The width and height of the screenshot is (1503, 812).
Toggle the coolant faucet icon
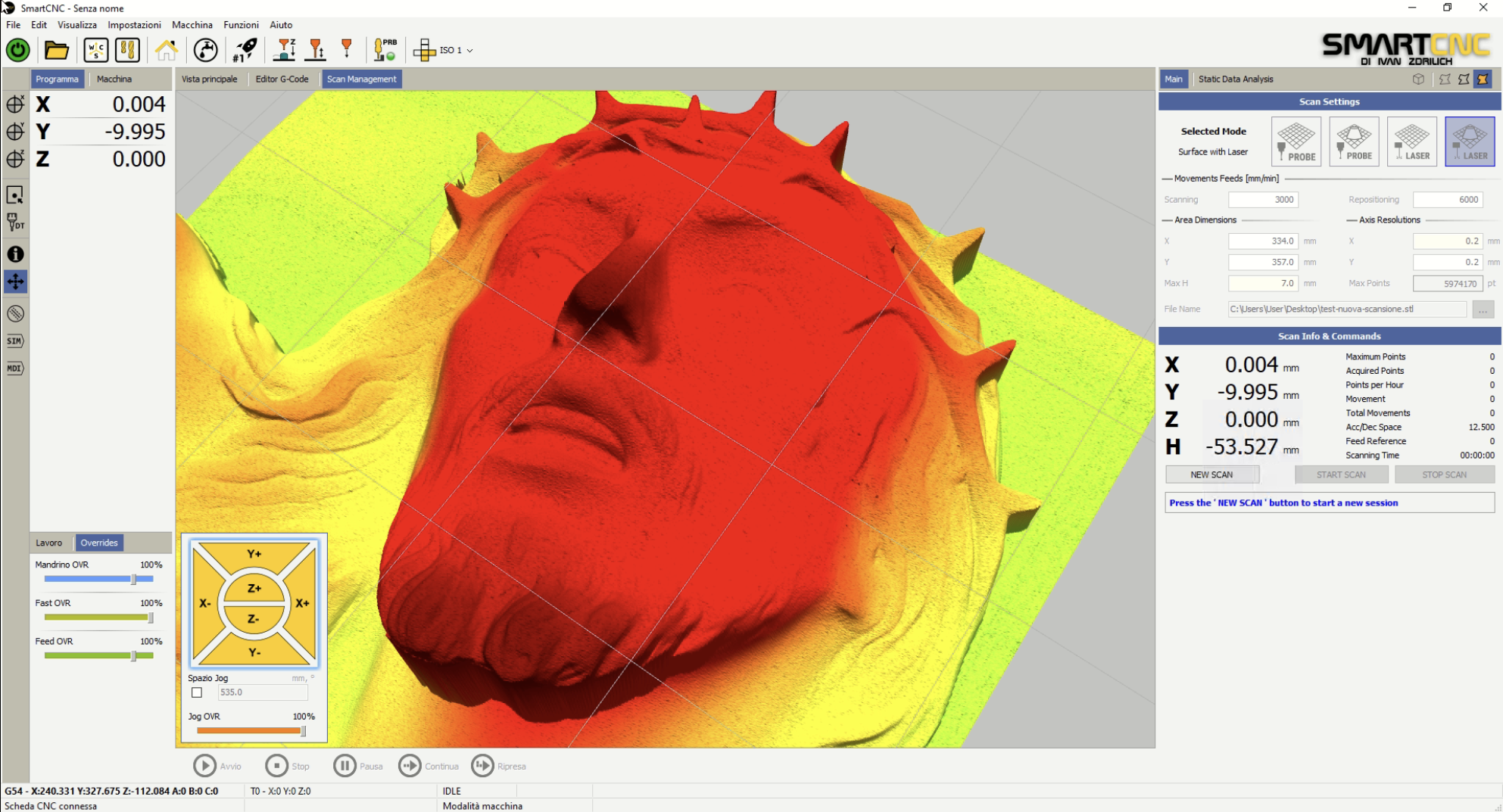coord(205,50)
